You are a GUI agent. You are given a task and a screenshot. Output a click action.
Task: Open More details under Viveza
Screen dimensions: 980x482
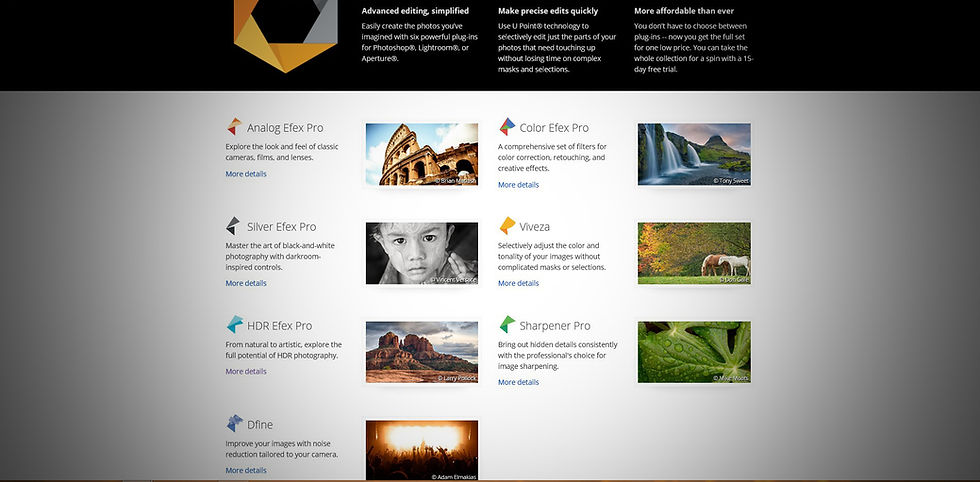tap(518, 283)
